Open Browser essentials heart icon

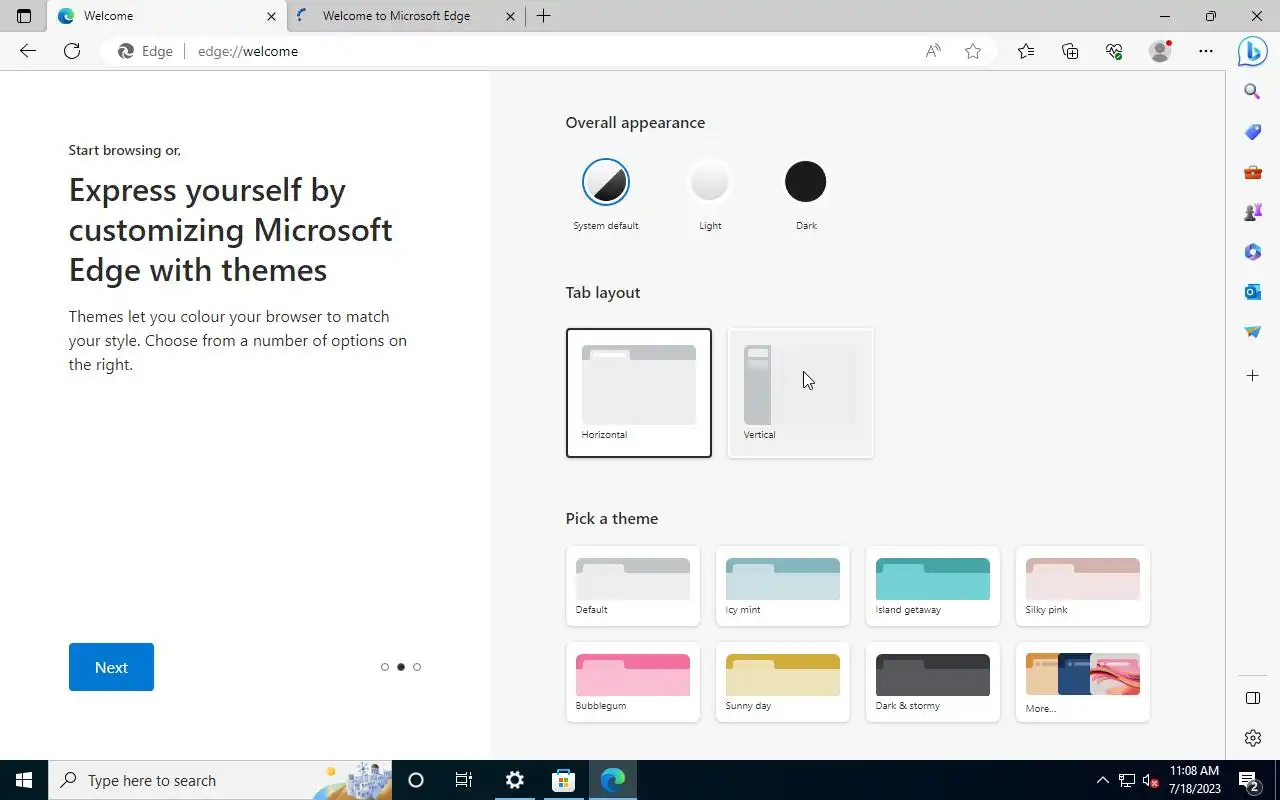pos(1114,51)
